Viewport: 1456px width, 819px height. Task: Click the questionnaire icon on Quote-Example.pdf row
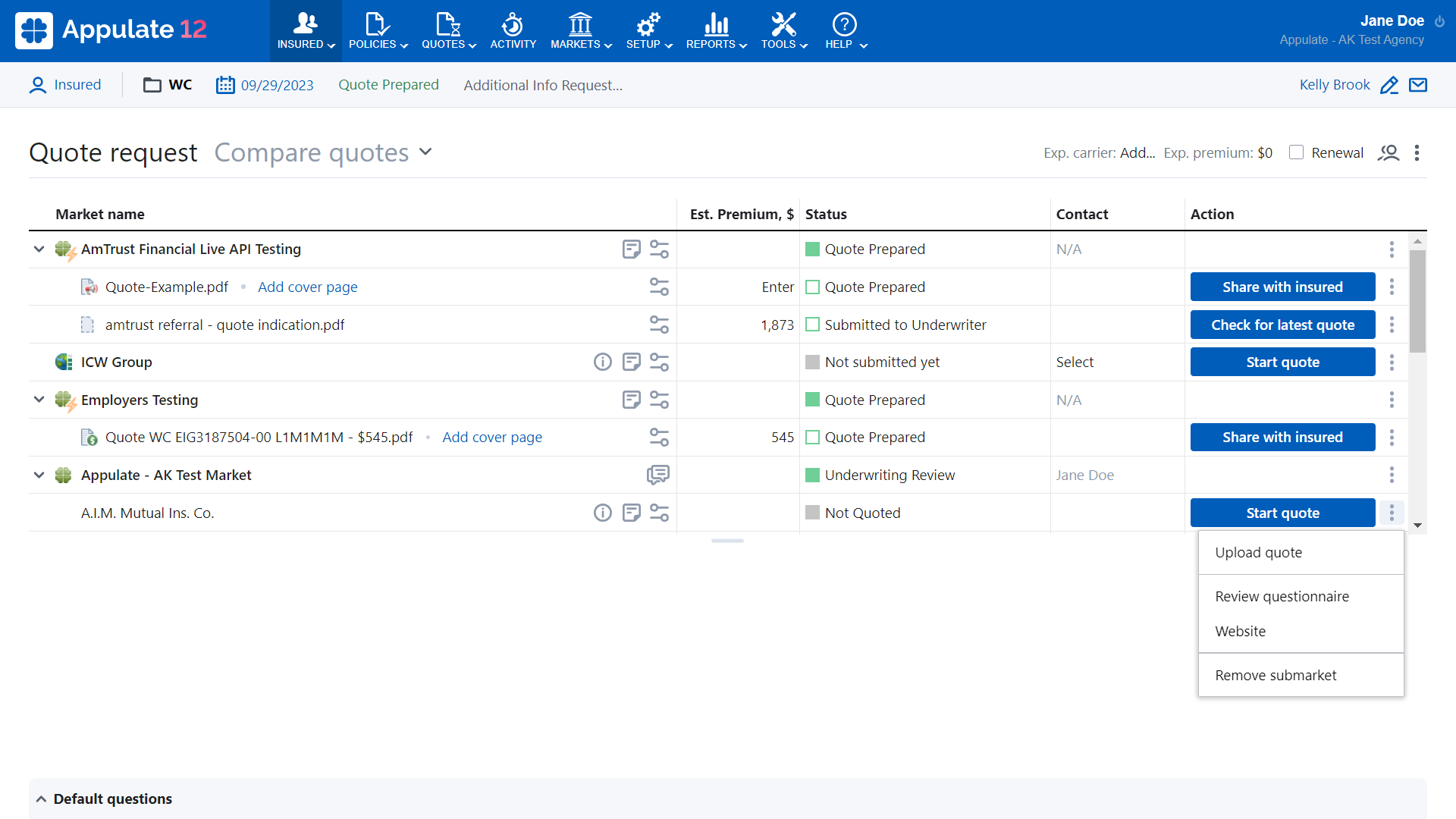tap(659, 287)
